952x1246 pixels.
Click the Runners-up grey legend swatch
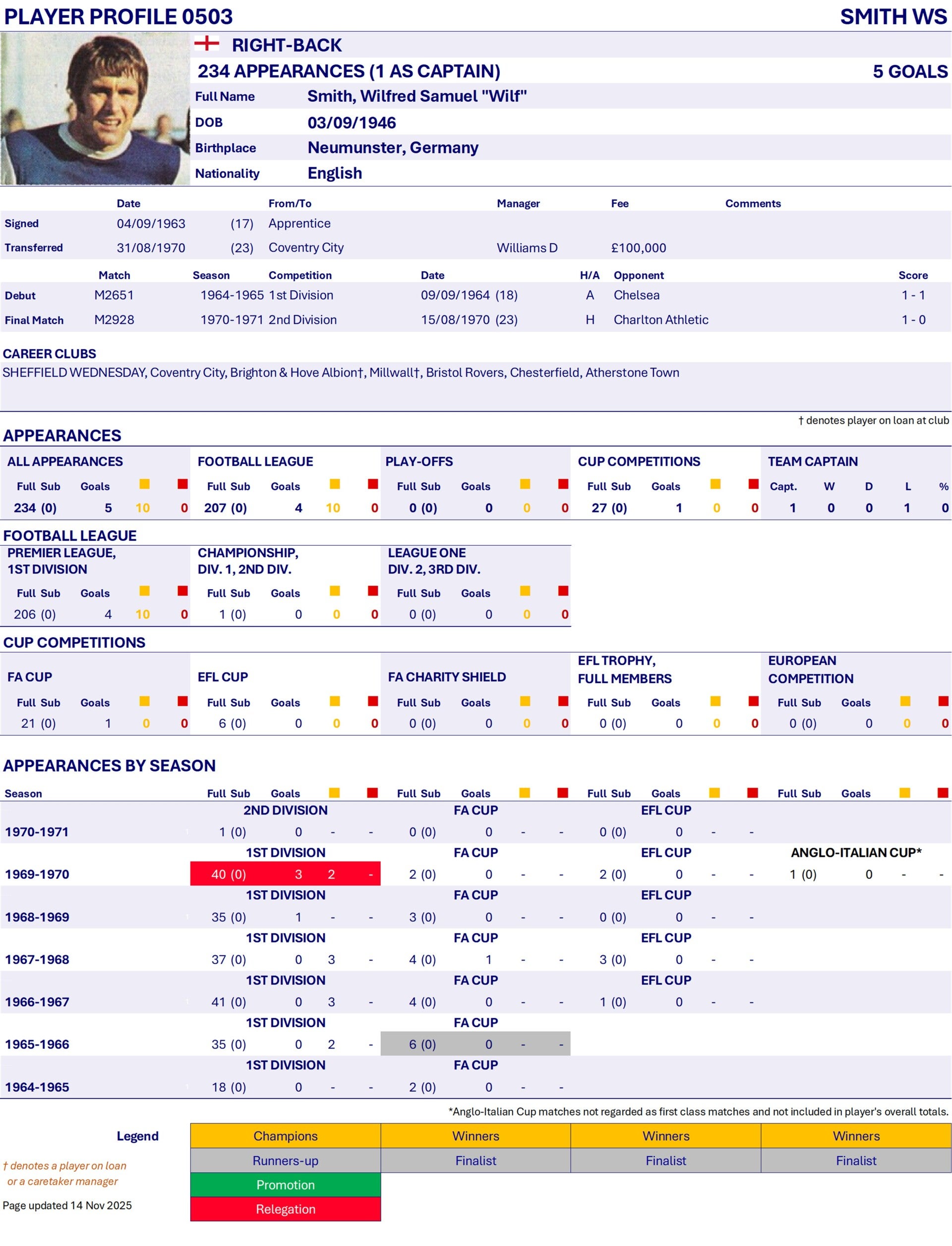(x=285, y=1160)
